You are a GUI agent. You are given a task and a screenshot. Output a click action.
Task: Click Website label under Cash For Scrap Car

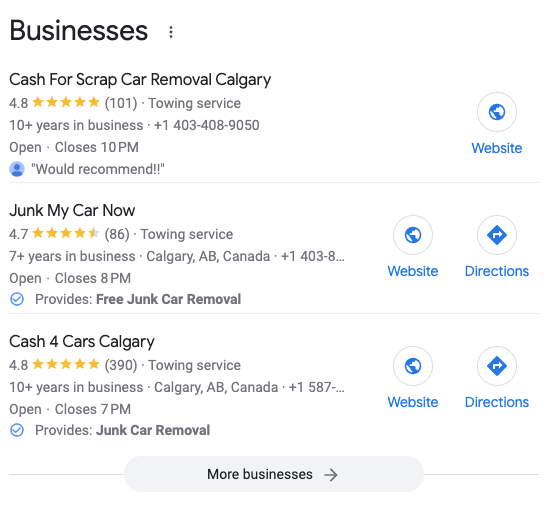[496, 148]
